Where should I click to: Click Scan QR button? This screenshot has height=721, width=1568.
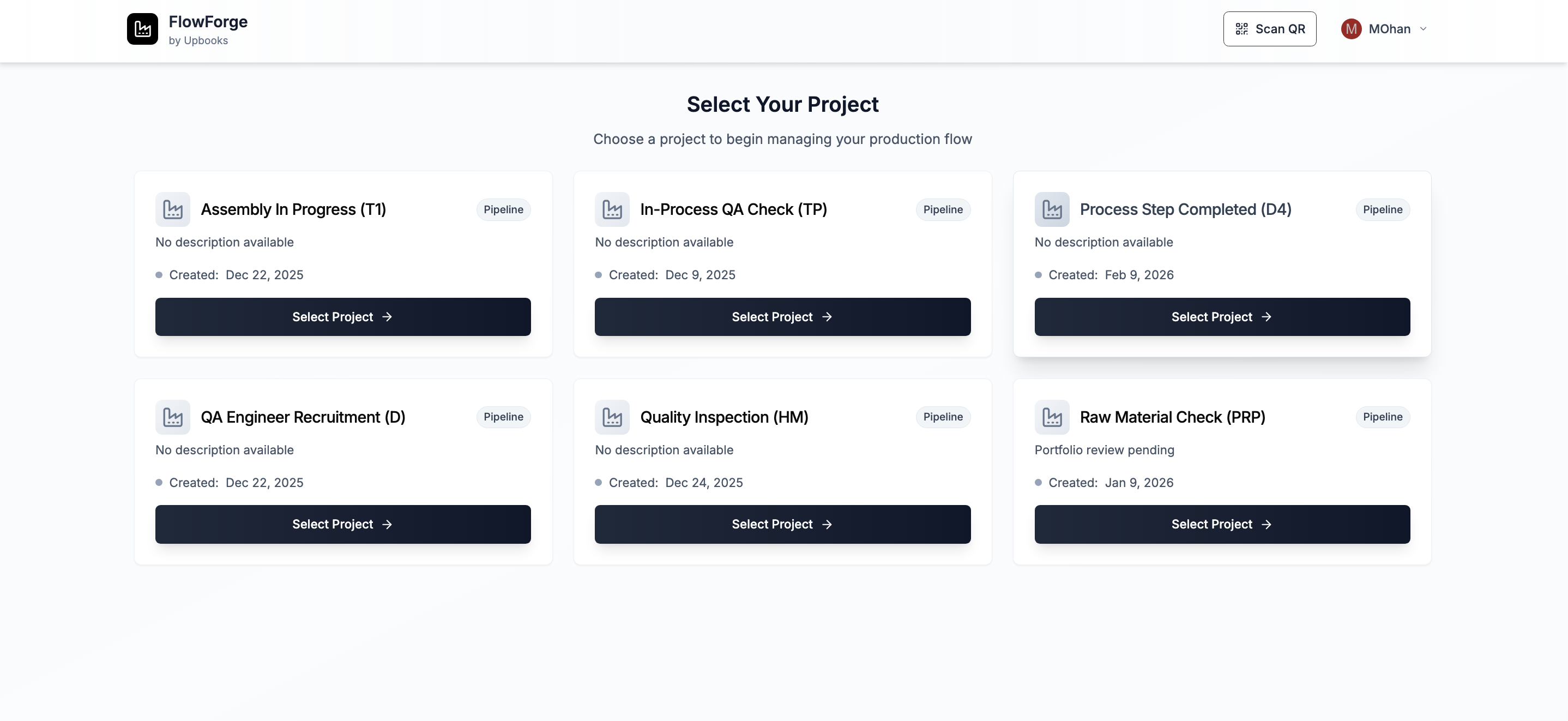(x=1270, y=28)
